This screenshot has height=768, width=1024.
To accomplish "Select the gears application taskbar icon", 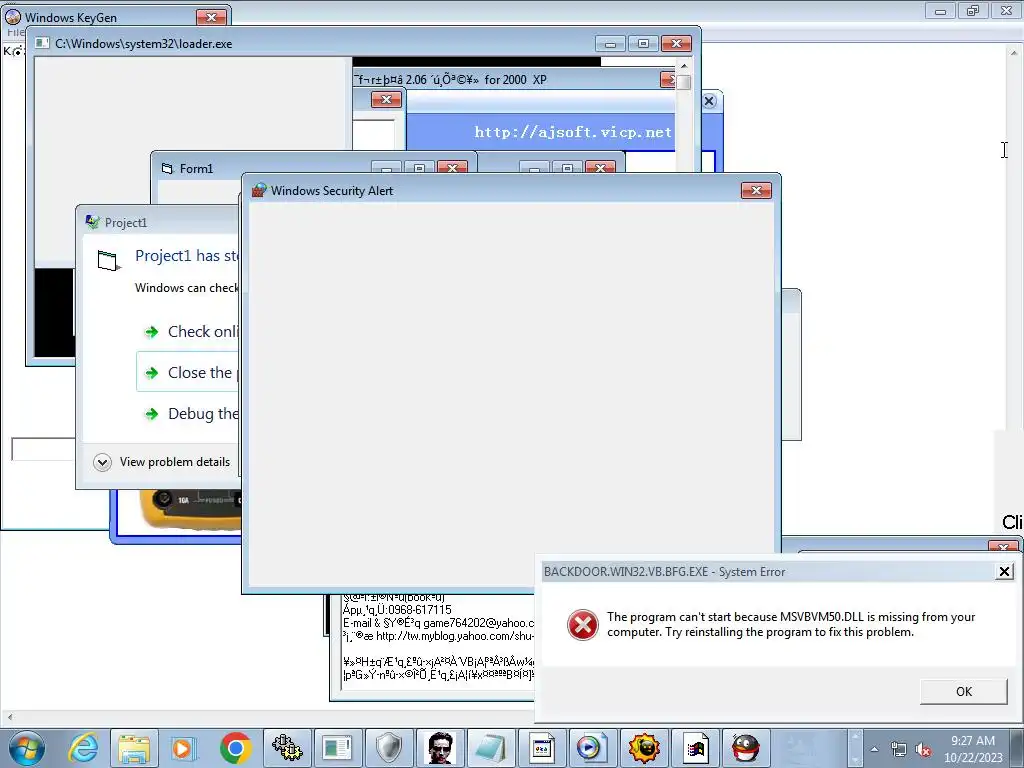I will 287,748.
